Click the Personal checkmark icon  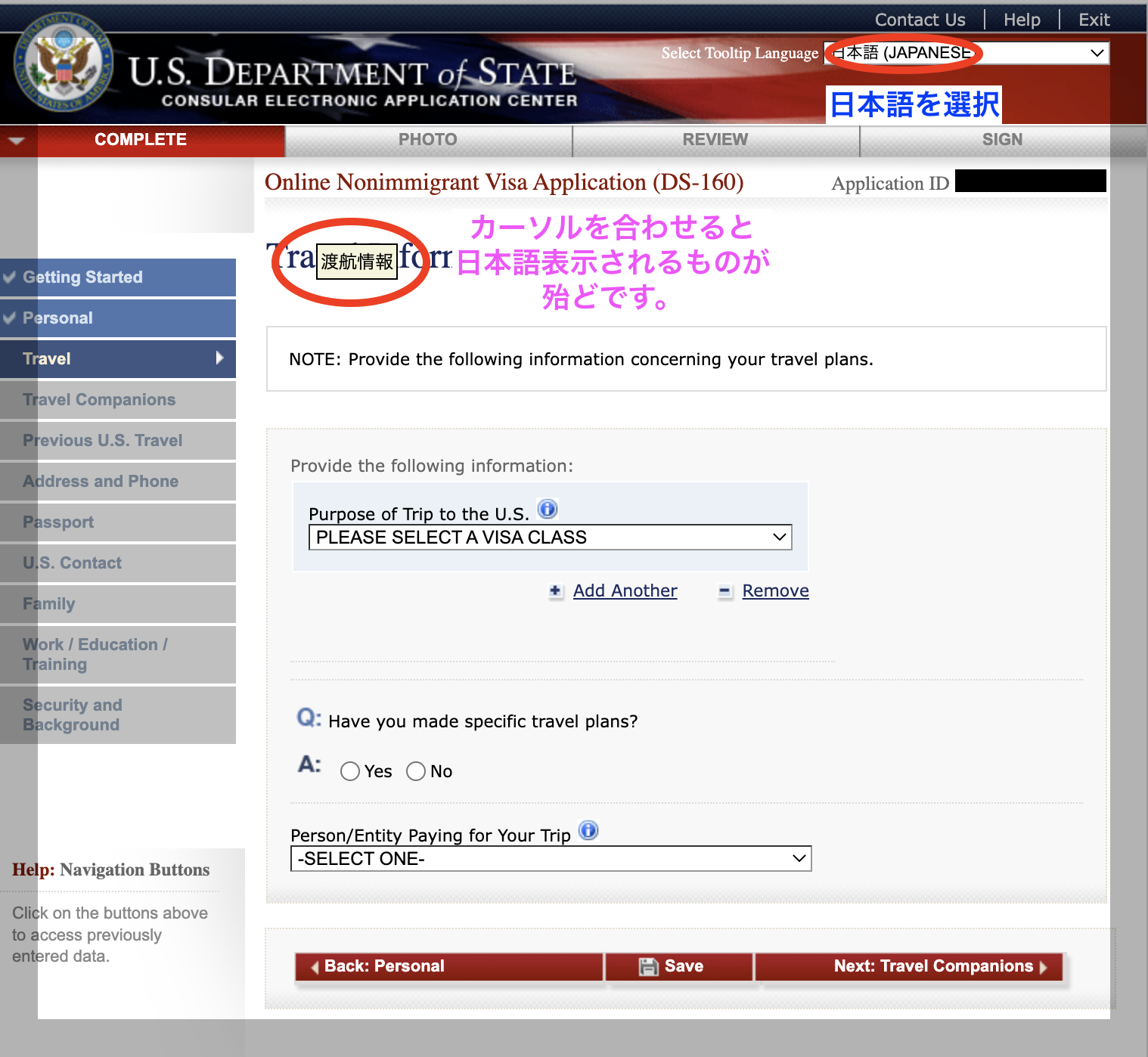9,318
